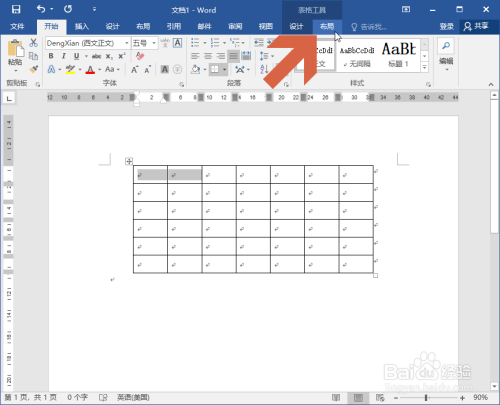Align paragraph text to the left
The height and width of the screenshot is (405, 500).
(195, 56)
